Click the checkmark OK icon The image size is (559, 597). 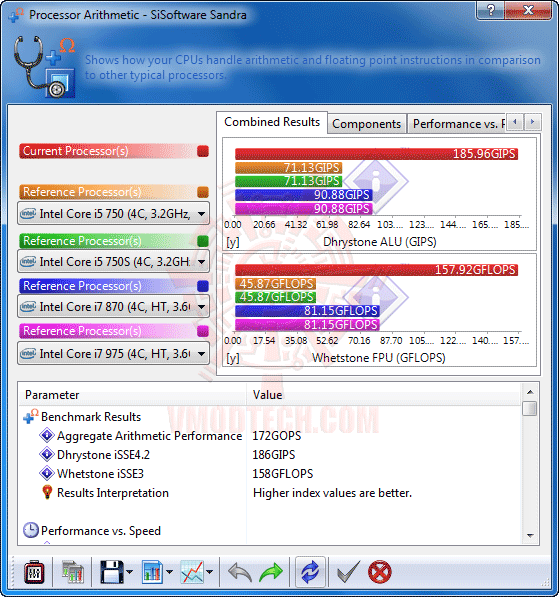(348, 572)
